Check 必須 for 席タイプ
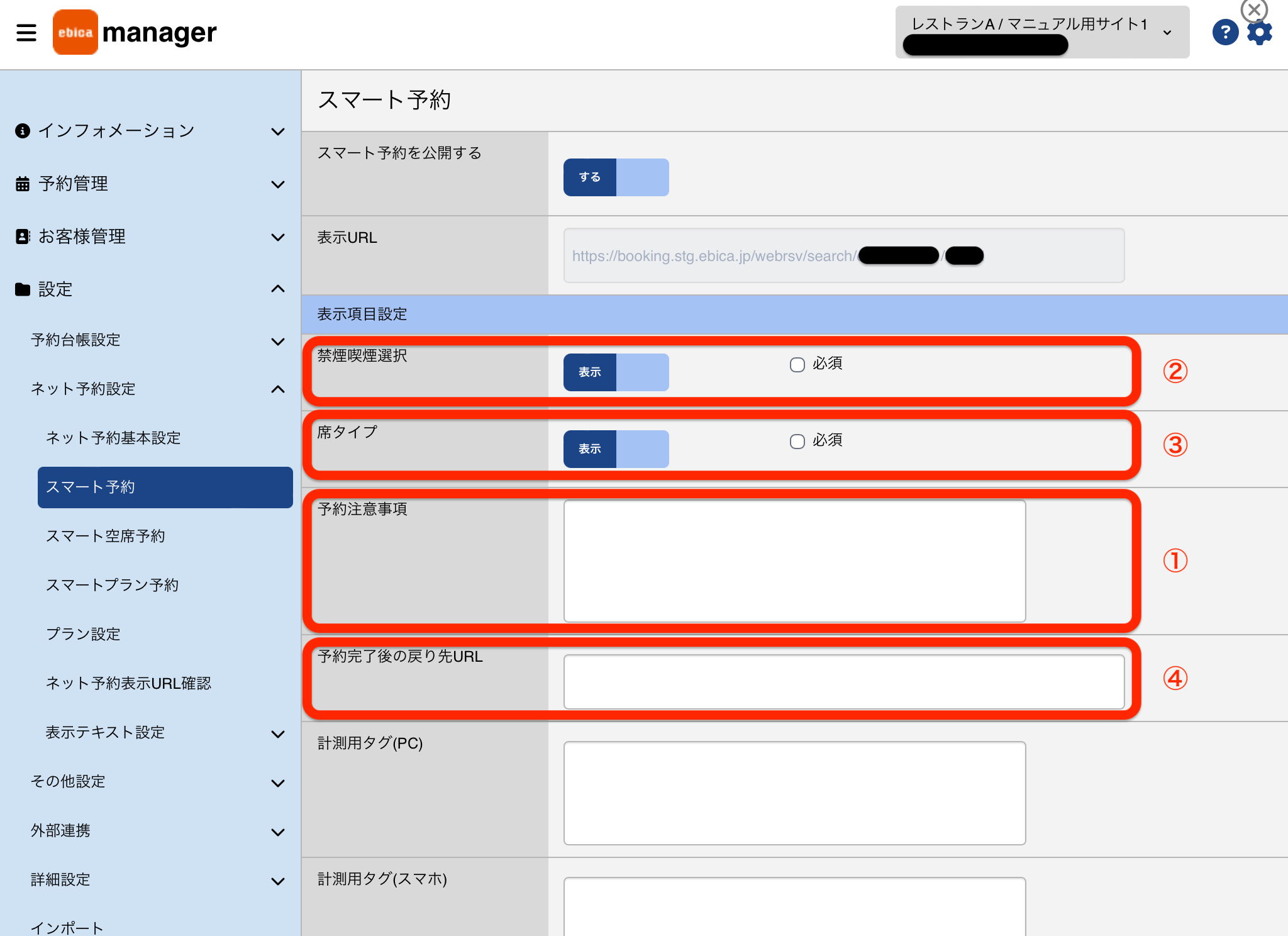This screenshot has height=936, width=1288. 797,442
